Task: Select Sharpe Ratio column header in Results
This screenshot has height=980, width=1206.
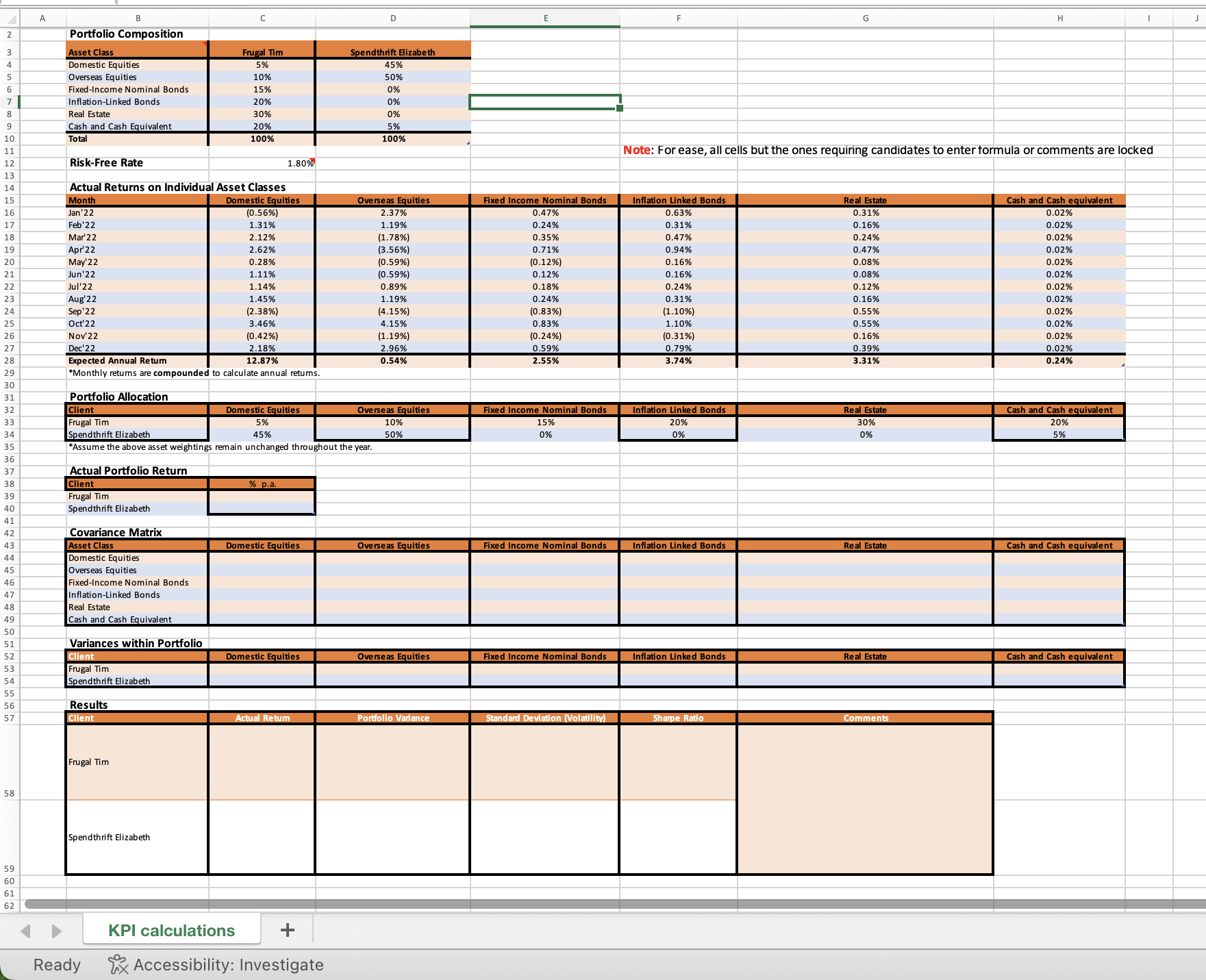Action: 678,718
